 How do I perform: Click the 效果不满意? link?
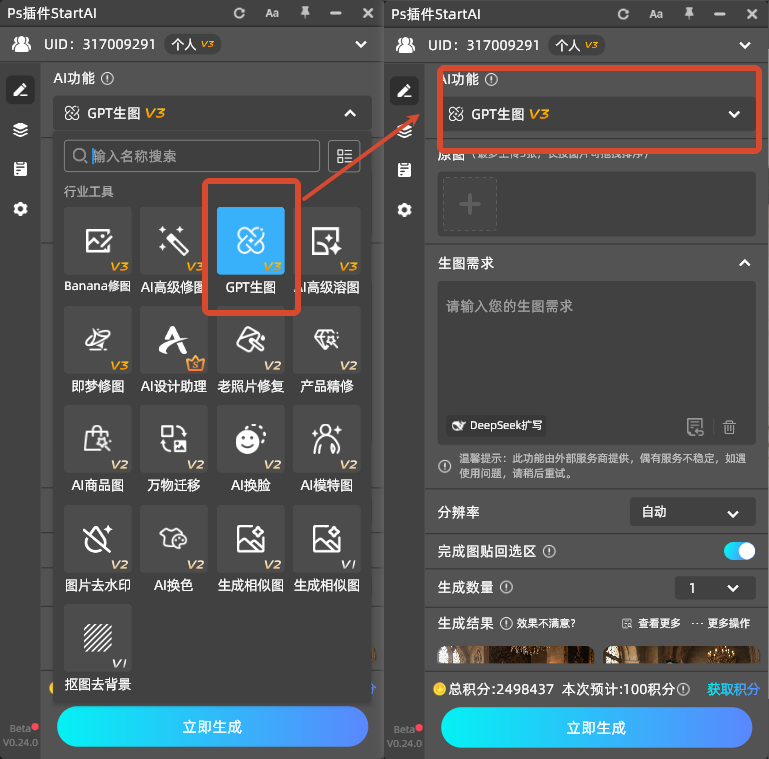546,623
